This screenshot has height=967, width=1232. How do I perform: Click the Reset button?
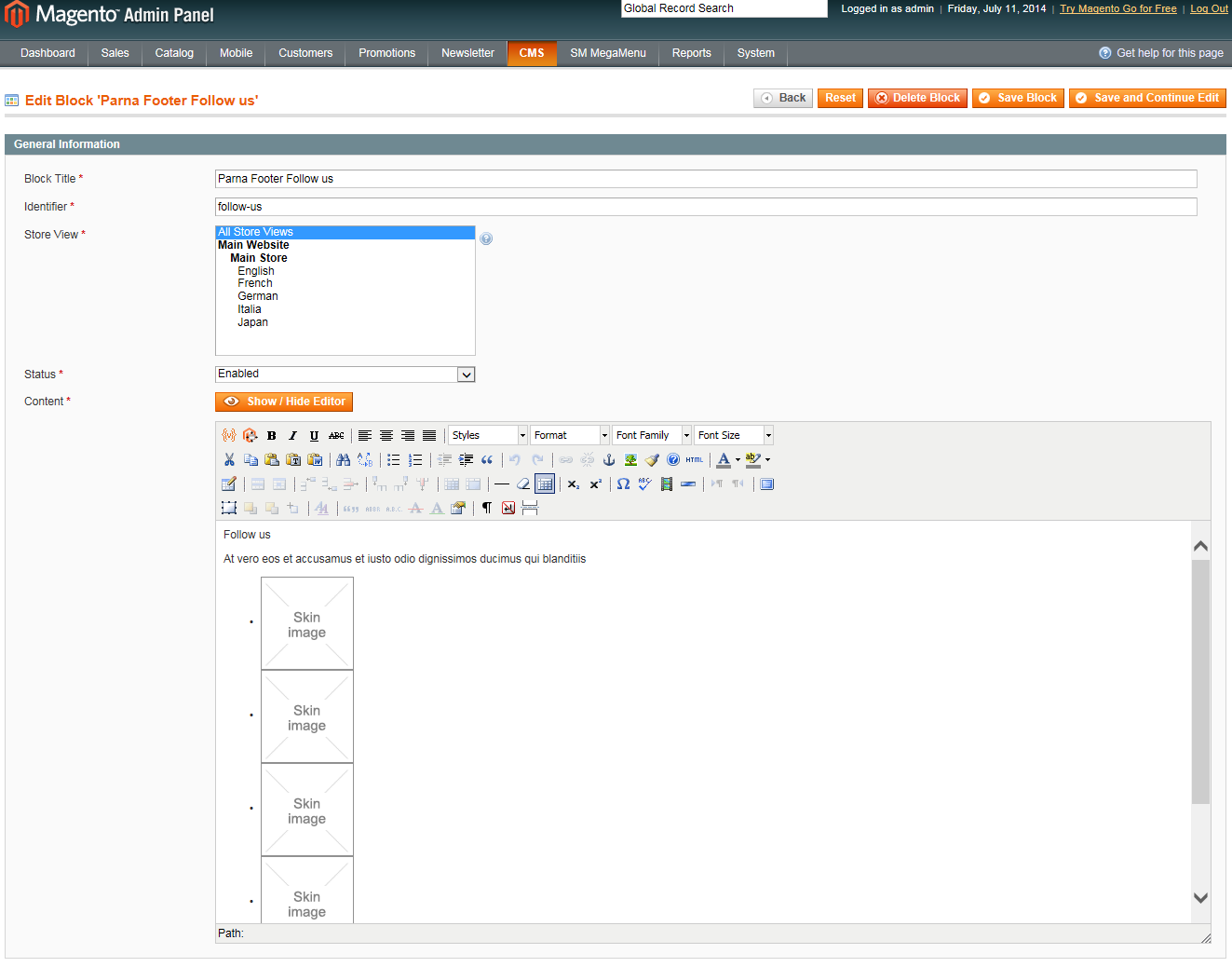click(x=840, y=98)
